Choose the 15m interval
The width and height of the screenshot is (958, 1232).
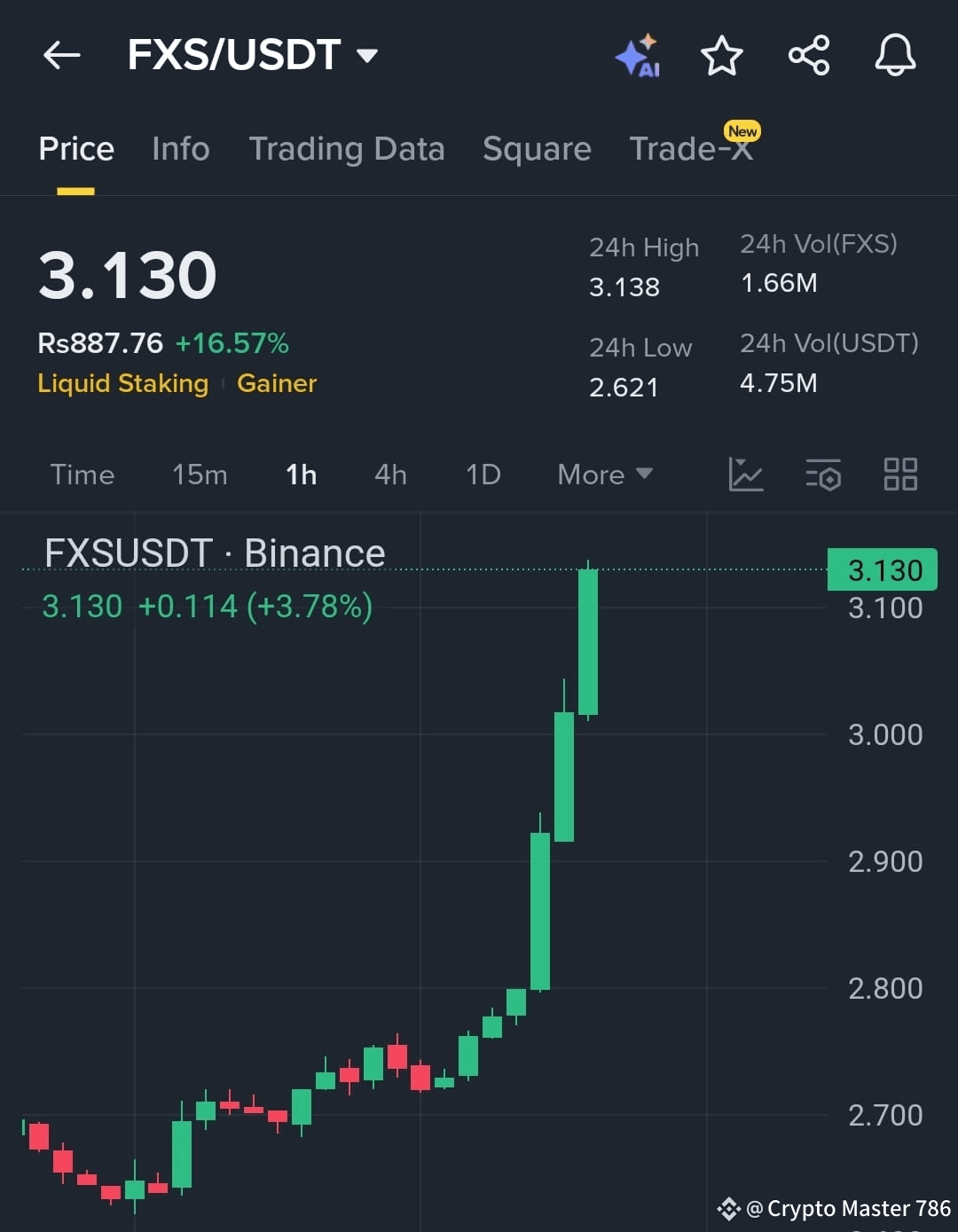(200, 475)
